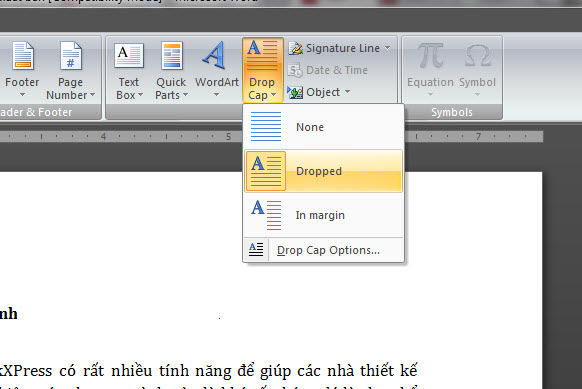Click the horizontal ruler at mark 4
Screen dimensions: 582x389
tap(104, 136)
